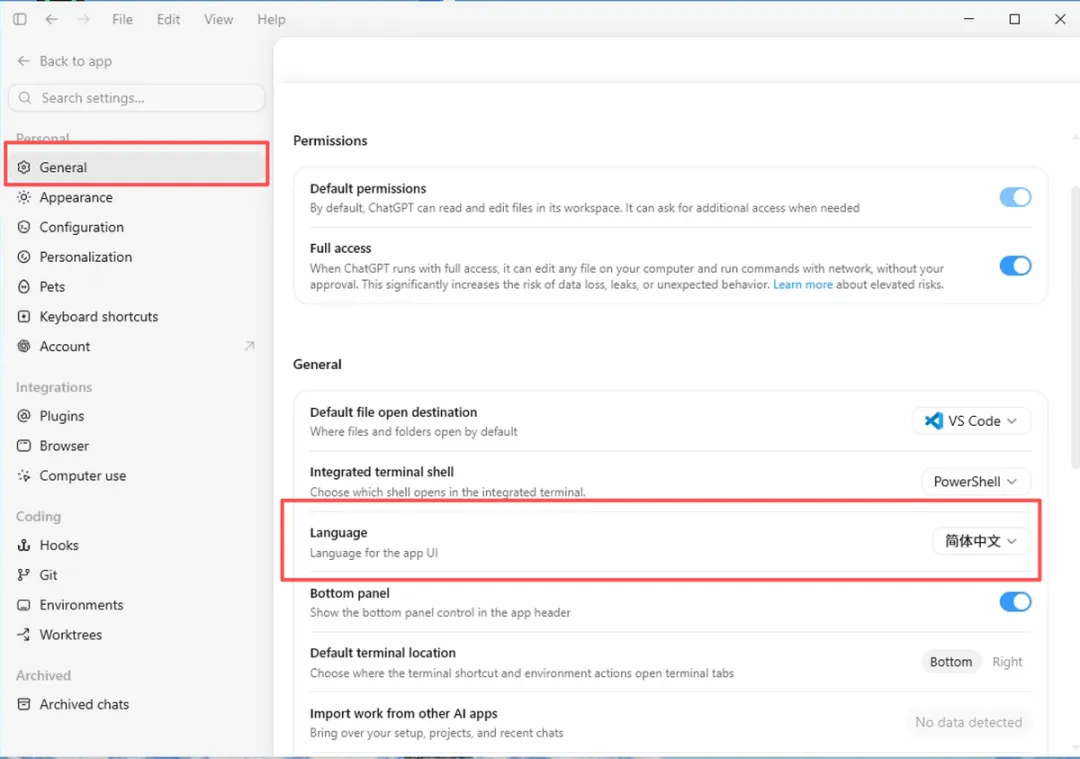Toggle the sidebar panel icon
Image resolution: width=1080 pixels, height=759 pixels.
20,19
